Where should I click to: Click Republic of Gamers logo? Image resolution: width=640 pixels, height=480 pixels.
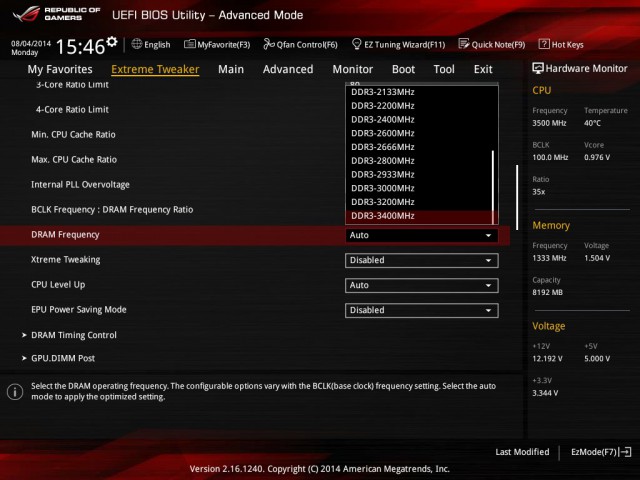click(56, 14)
